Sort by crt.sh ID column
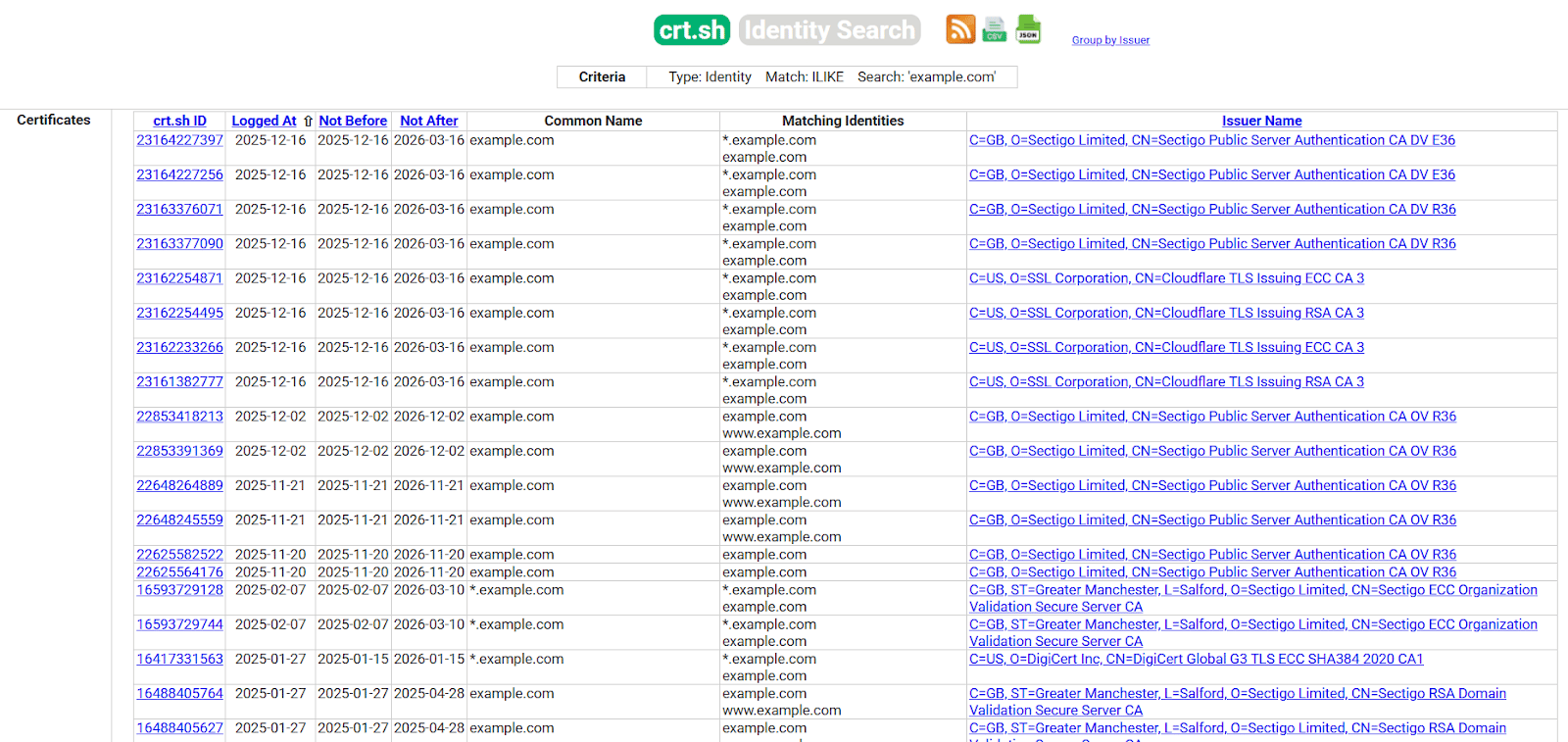 click(x=179, y=121)
